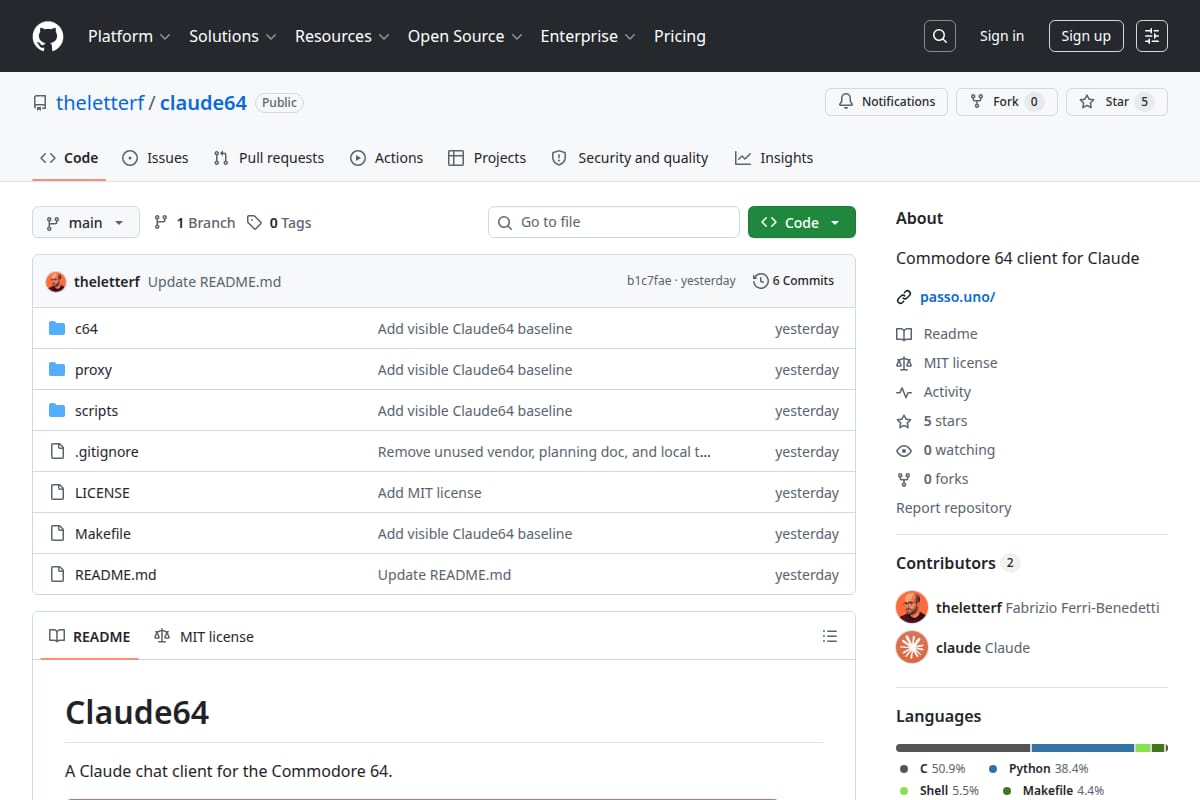Expand the Solutions menu
The height and width of the screenshot is (800, 1200).
point(232,36)
